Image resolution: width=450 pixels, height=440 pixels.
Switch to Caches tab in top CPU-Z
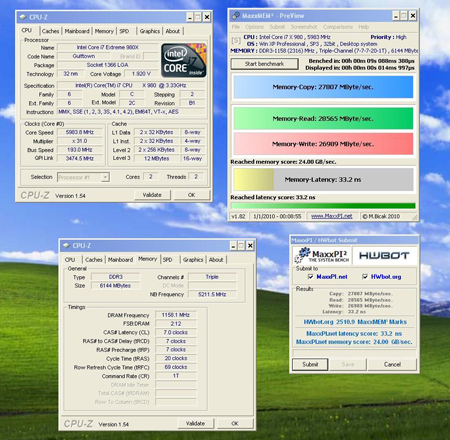pos(50,31)
